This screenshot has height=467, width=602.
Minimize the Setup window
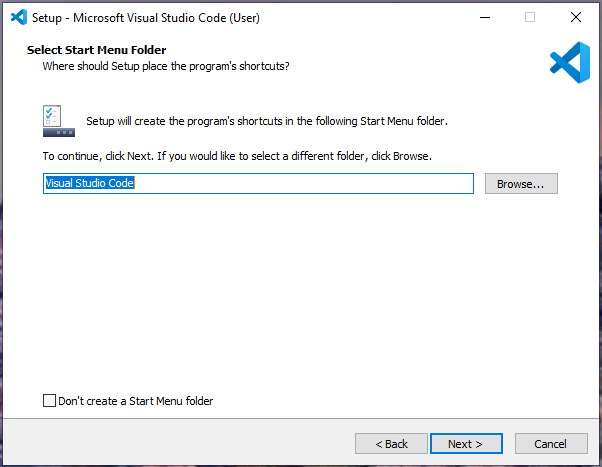pyautogui.click(x=485, y=16)
